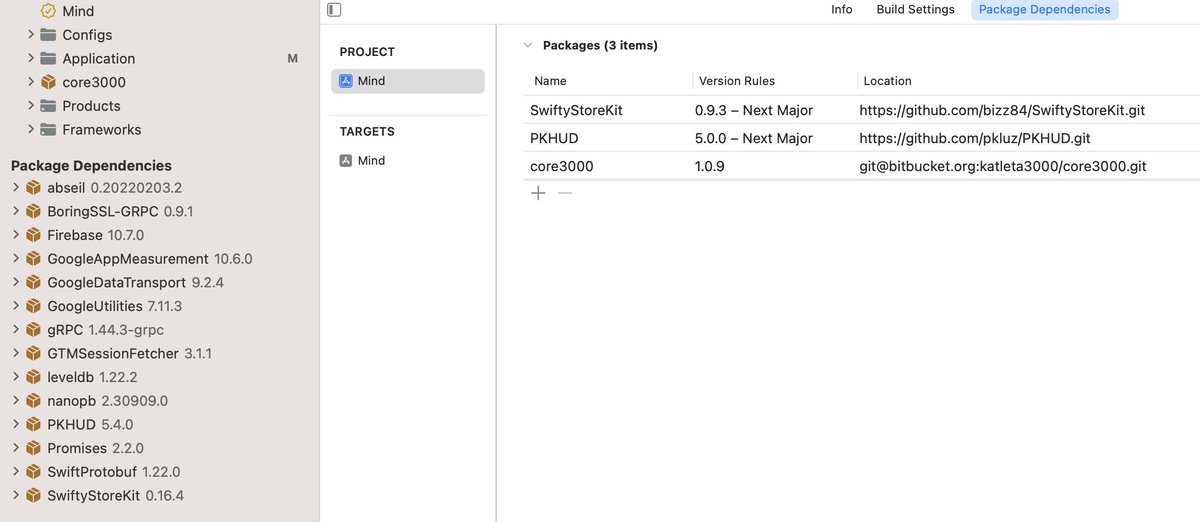
Task: Select the PKHUD row in packages table
Action: (x=861, y=138)
